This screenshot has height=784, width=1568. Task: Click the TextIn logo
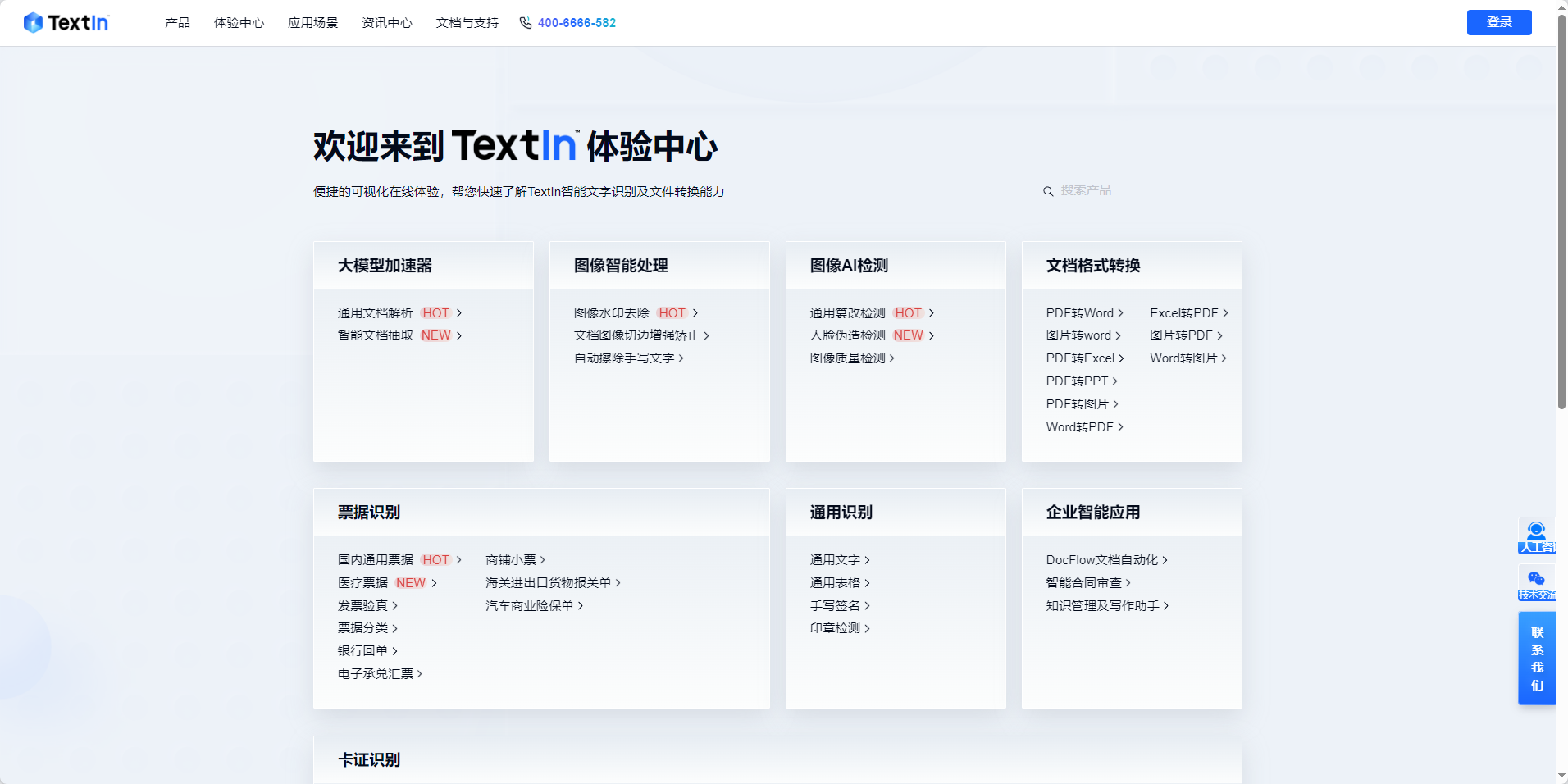pyautogui.click(x=66, y=22)
